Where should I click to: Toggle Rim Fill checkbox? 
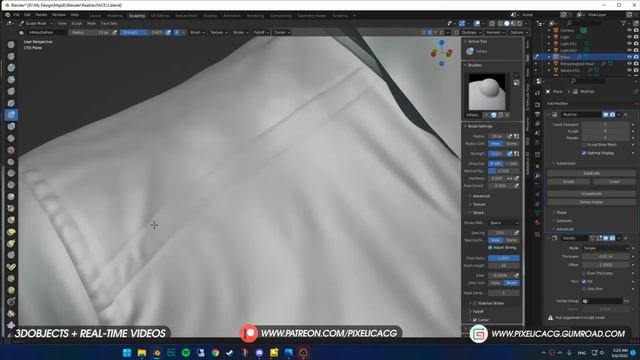[584, 282]
